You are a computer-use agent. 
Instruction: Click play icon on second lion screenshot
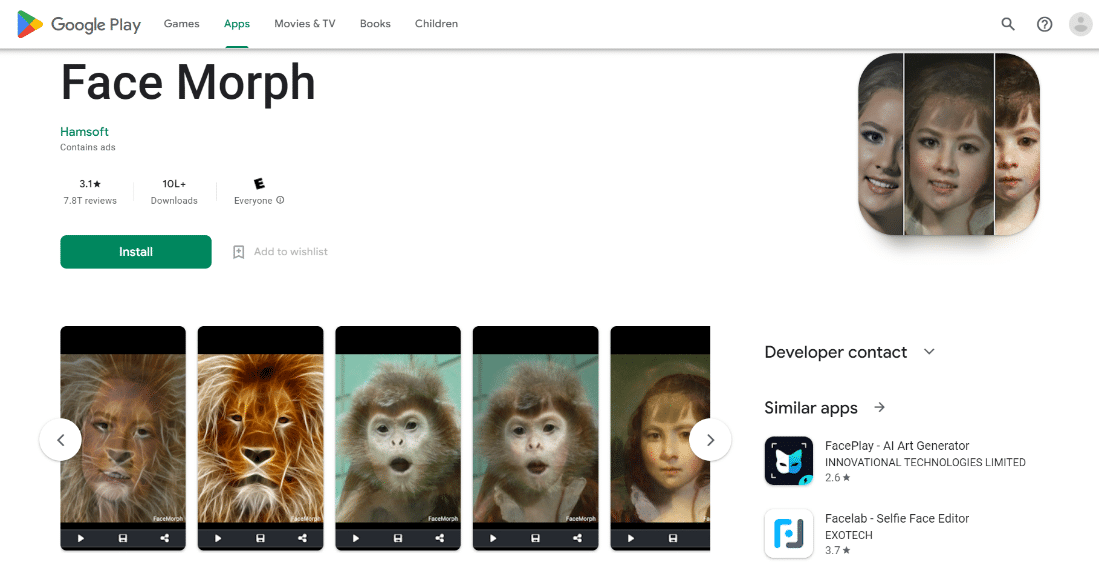(x=218, y=538)
